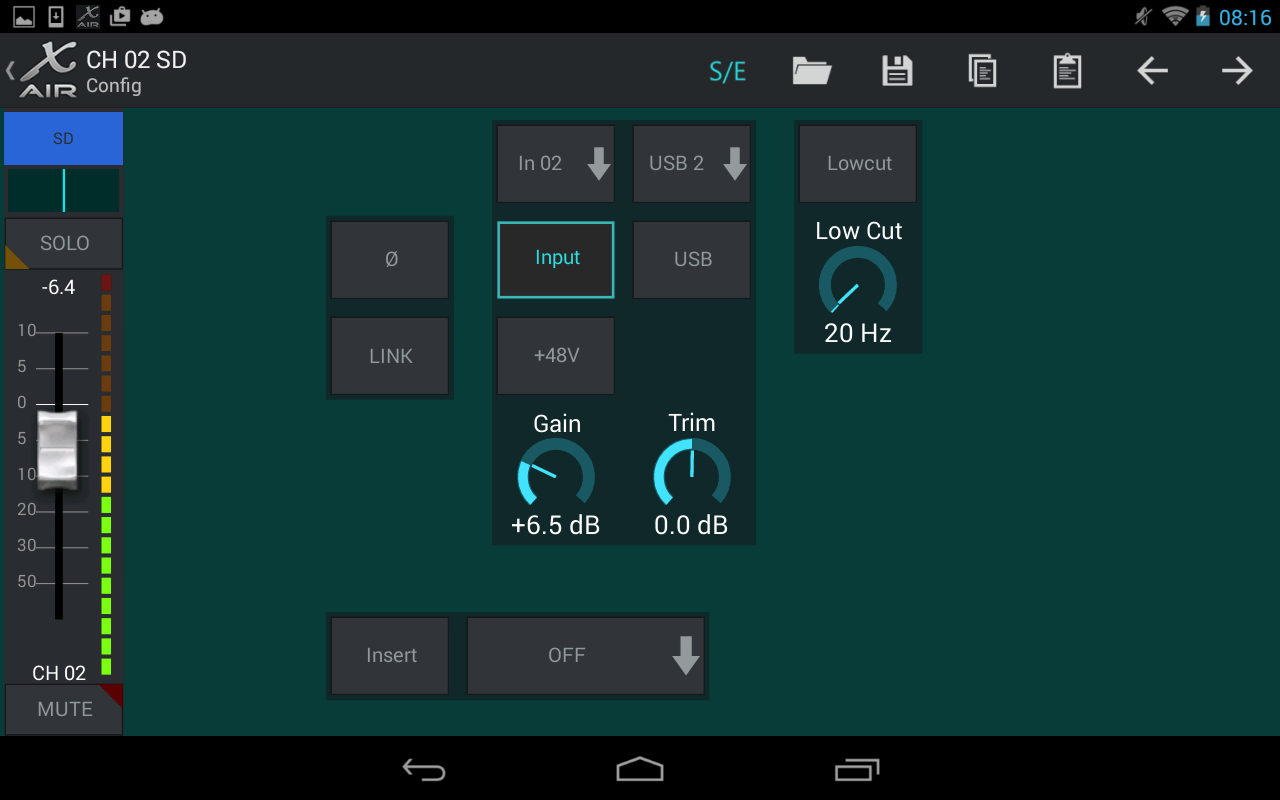Paste channel settings using the paste icon
This screenshot has width=1280, height=800.
tap(1066, 70)
